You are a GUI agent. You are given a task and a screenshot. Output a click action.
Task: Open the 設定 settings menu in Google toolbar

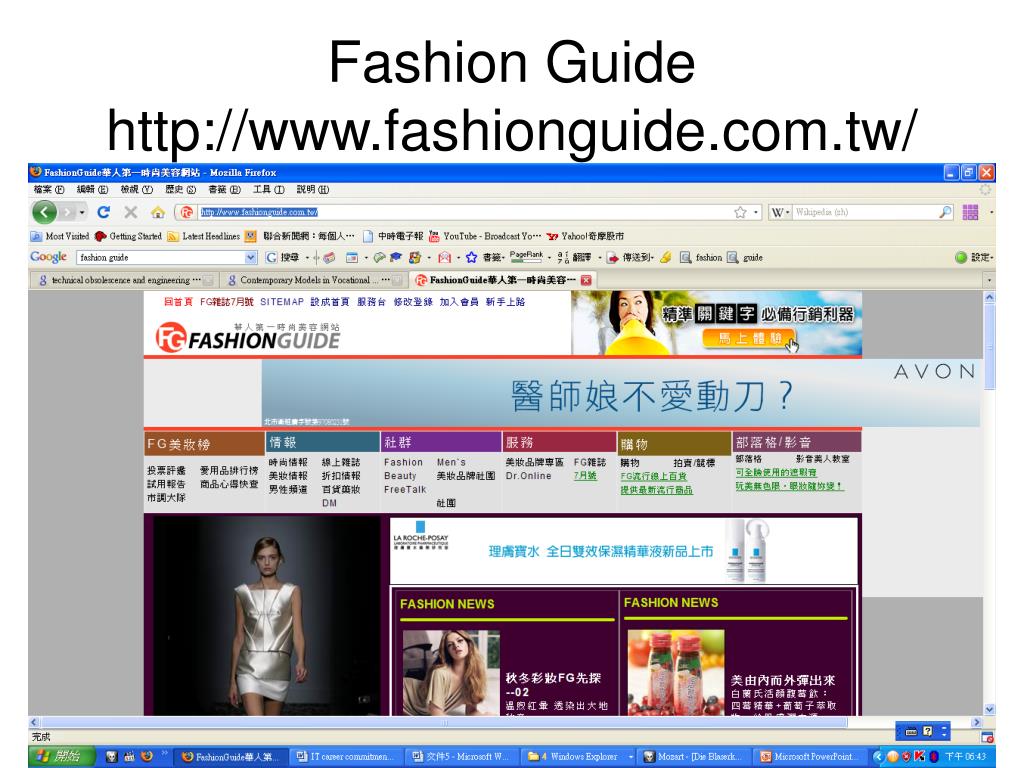974,257
